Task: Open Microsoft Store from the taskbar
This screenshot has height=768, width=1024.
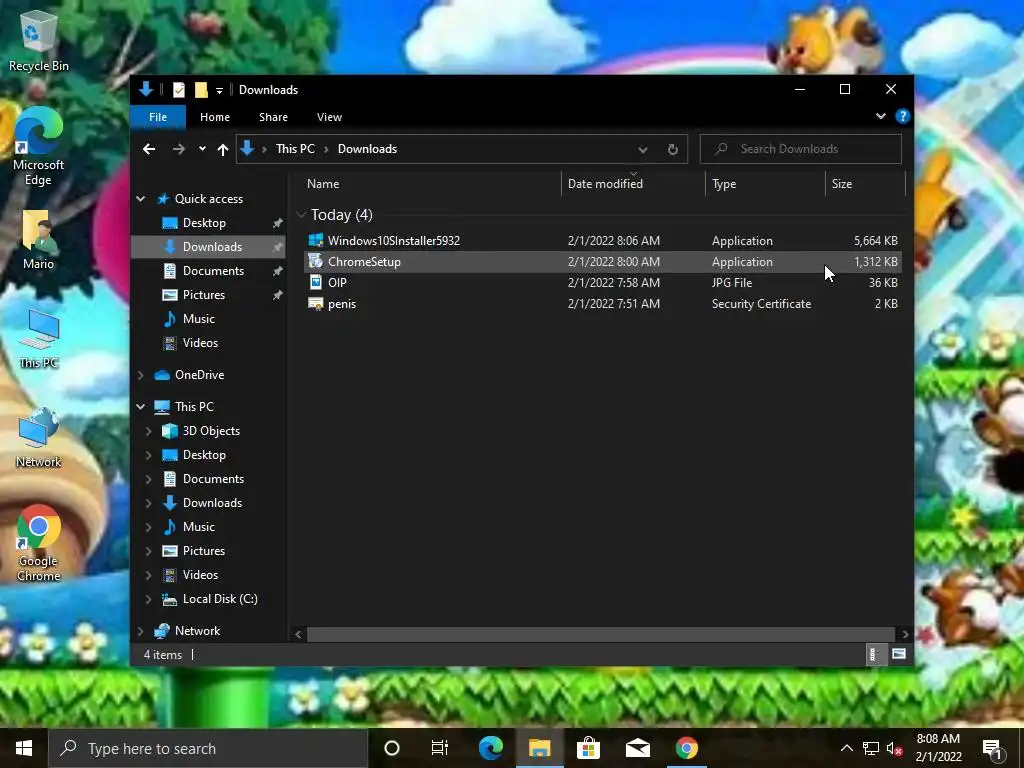Action: (588, 748)
